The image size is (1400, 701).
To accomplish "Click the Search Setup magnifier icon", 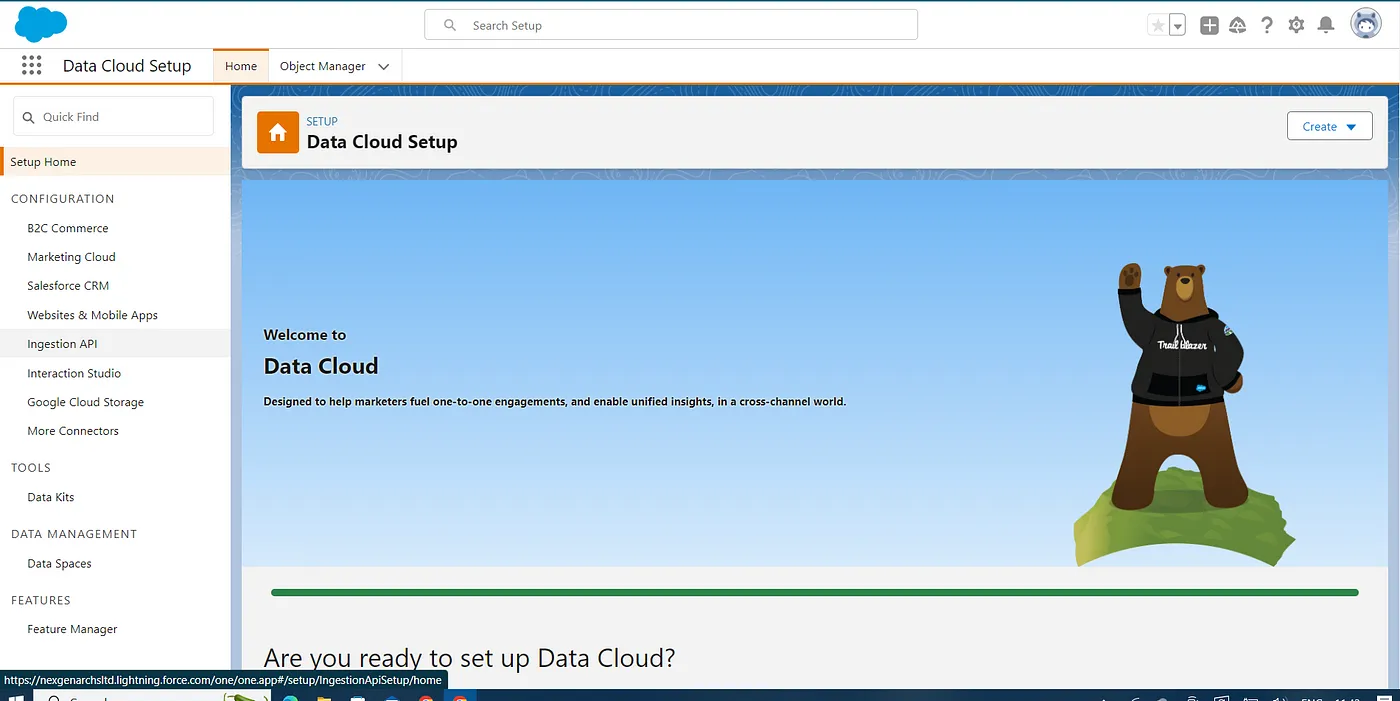I will [x=450, y=25].
